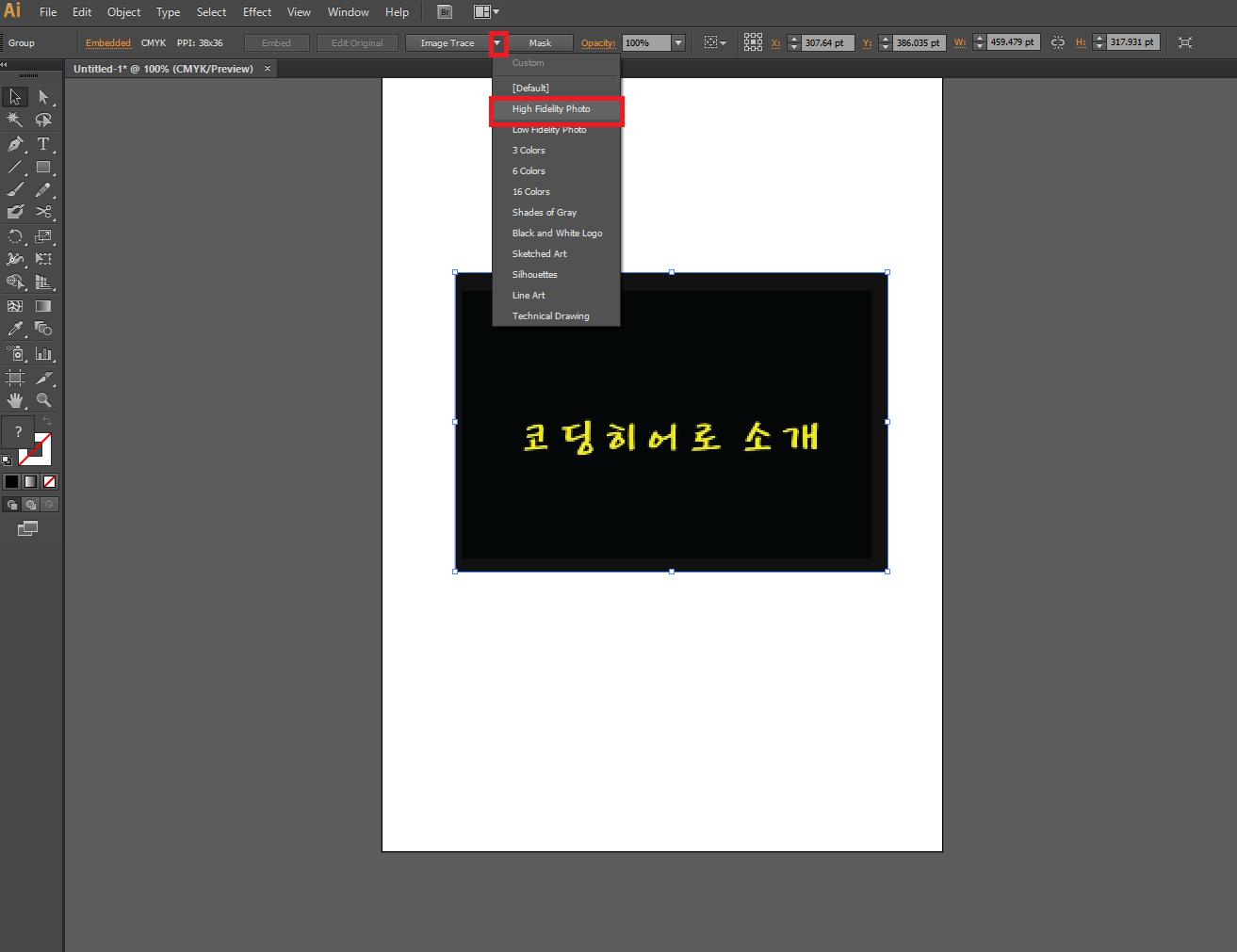Screen dimensions: 1237x952
Task: Change Screen Mode icon
Action: tap(28, 528)
